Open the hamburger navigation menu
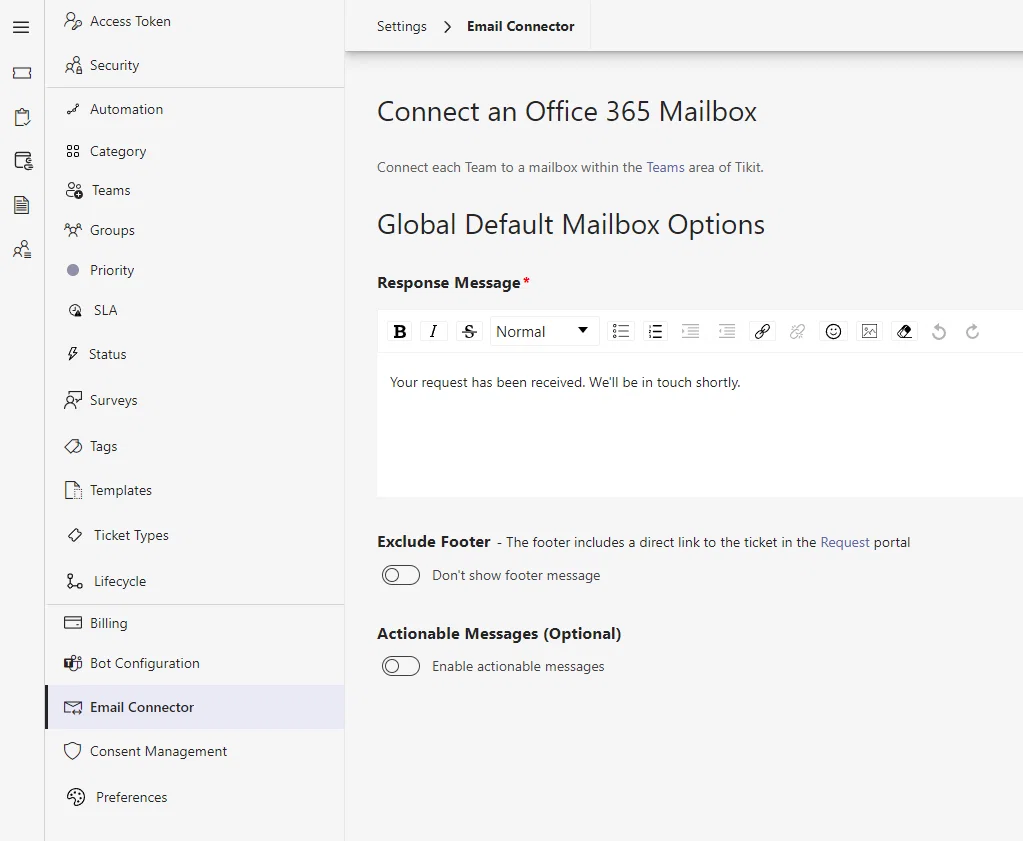 pos(22,27)
